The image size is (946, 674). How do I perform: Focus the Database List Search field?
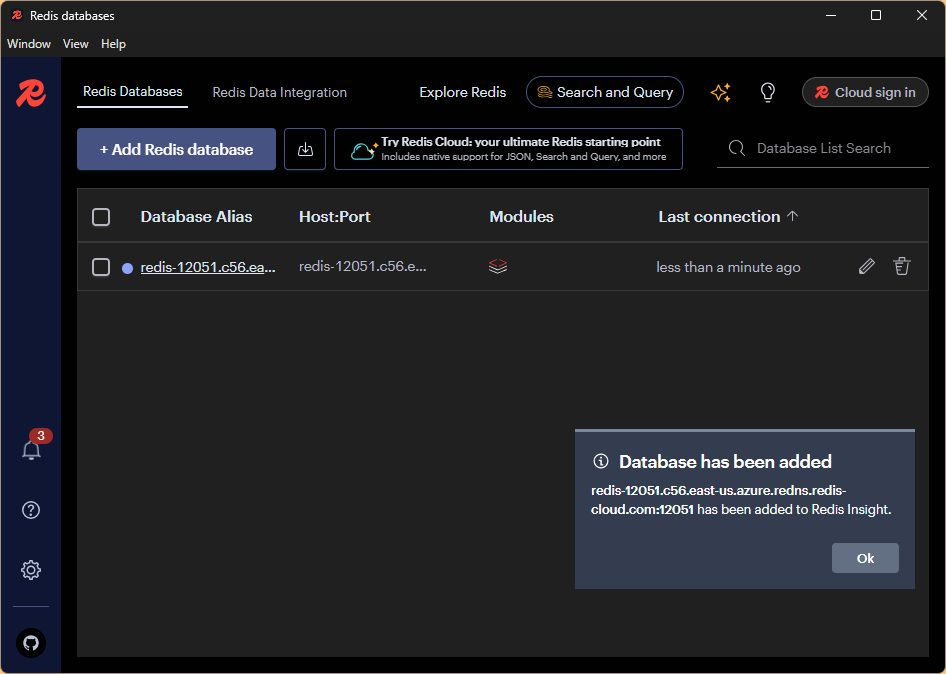823,148
